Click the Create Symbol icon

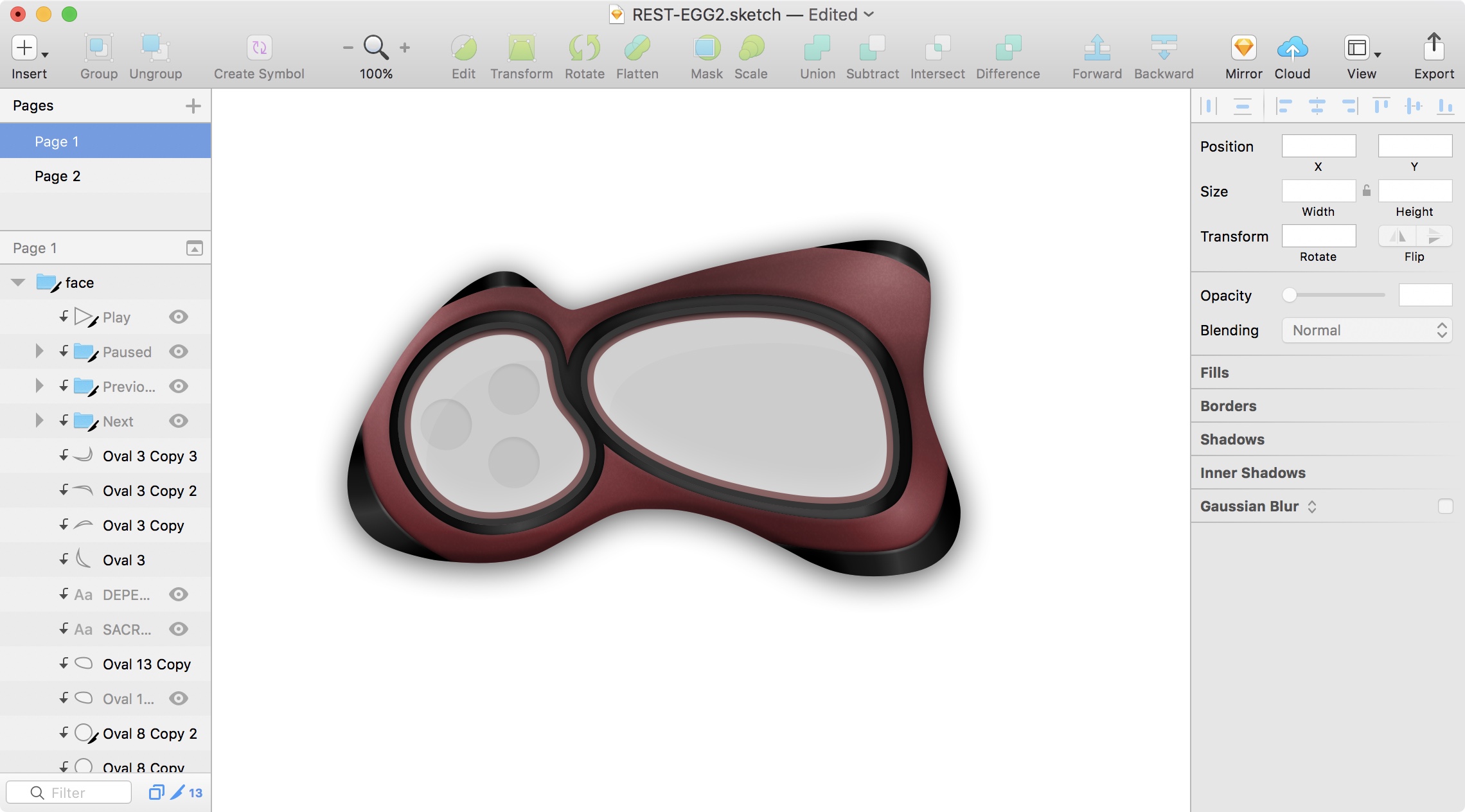(x=259, y=48)
